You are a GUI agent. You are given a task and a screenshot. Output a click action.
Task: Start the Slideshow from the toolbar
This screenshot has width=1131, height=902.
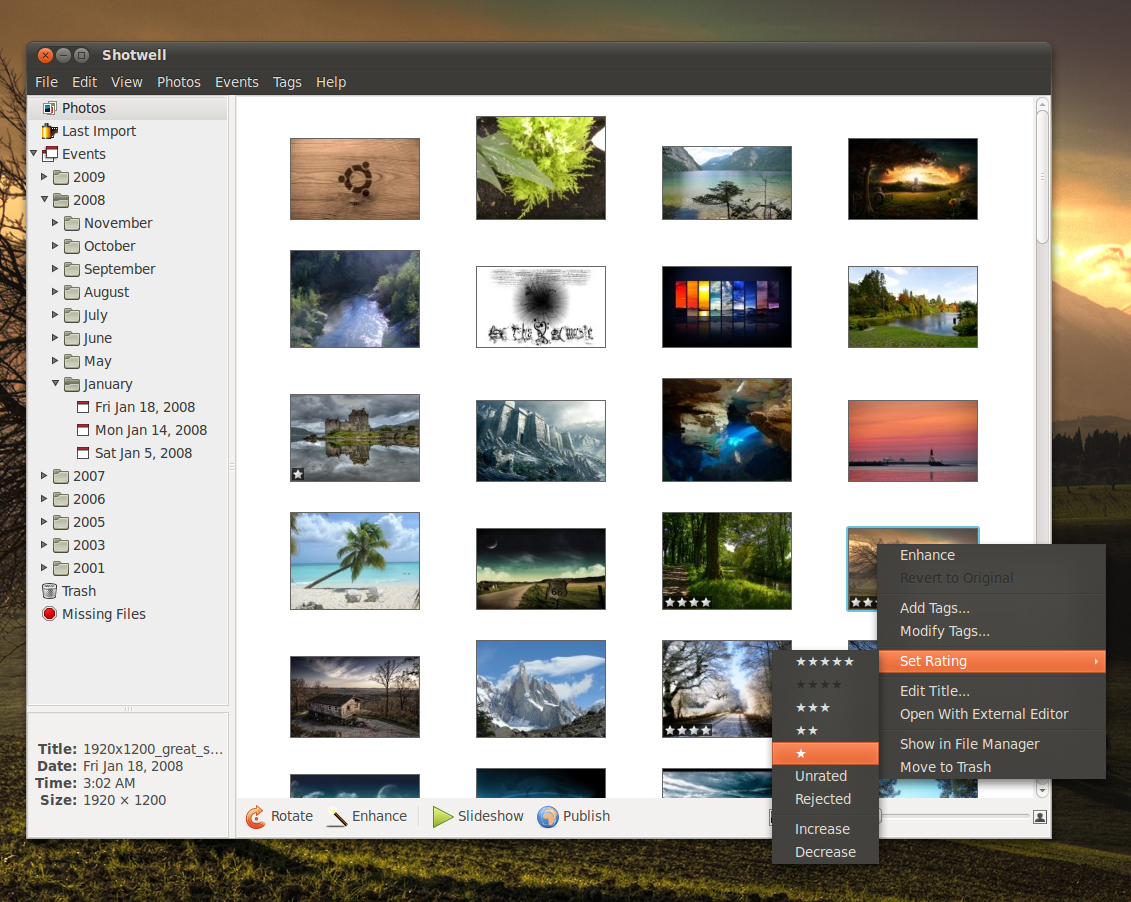pos(478,816)
